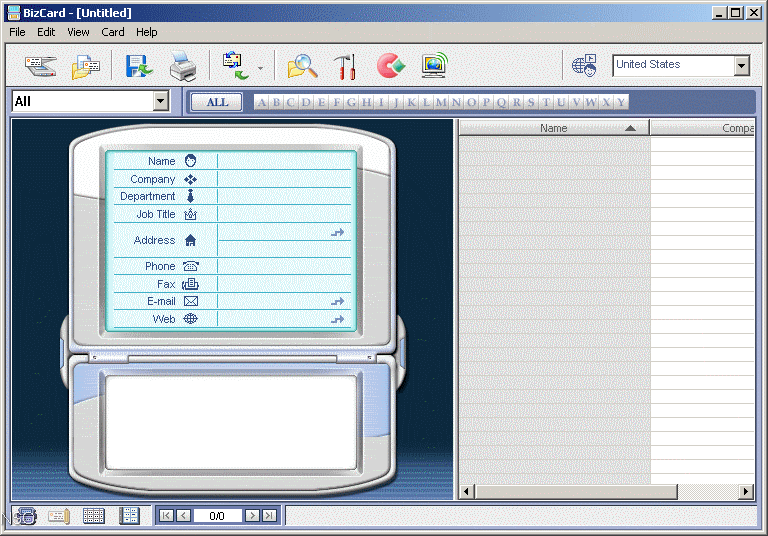Click the save file toolbar icon
The image size is (768, 536).
(139, 66)
